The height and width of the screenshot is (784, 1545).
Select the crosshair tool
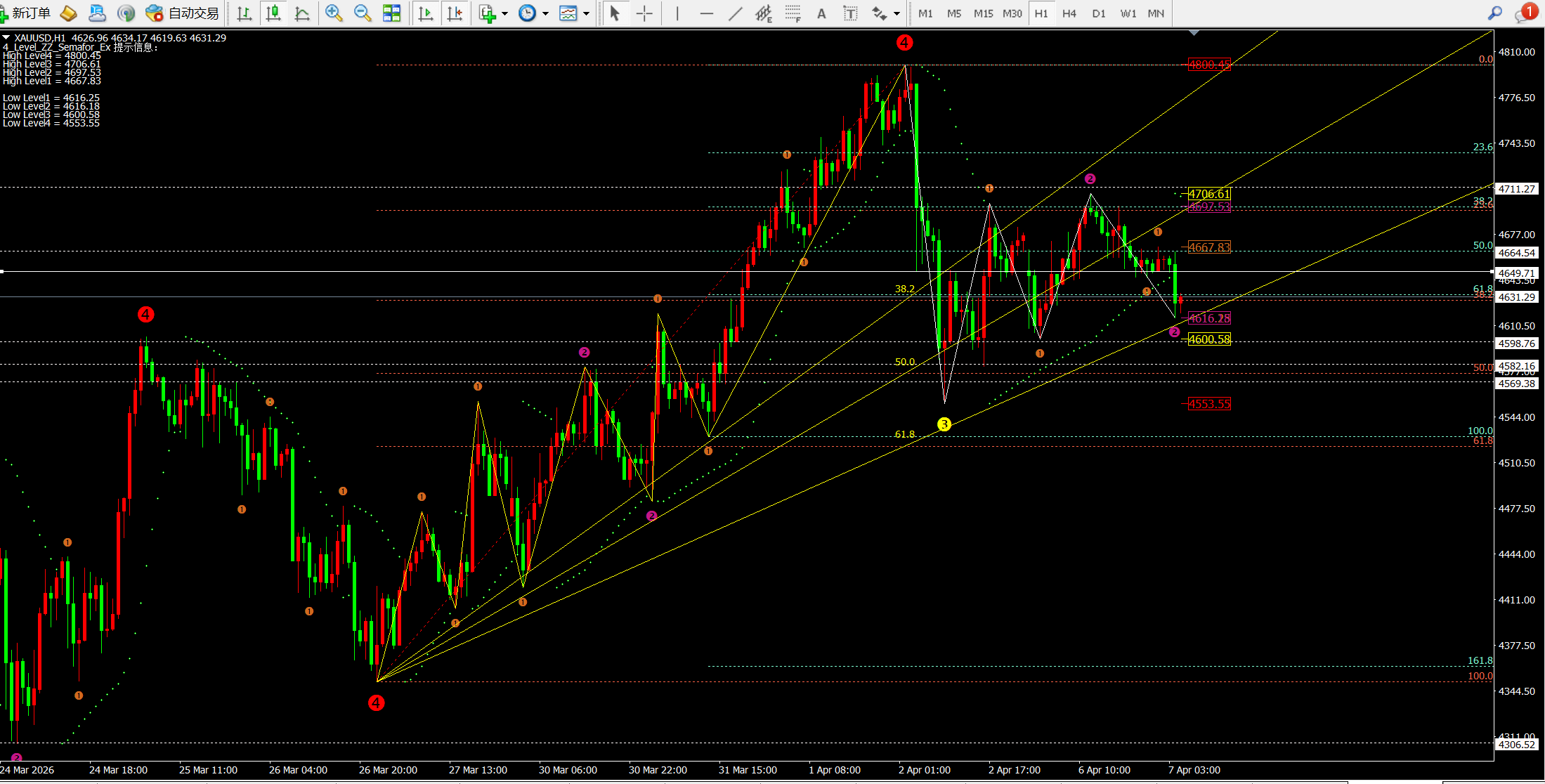coord(644,13)
